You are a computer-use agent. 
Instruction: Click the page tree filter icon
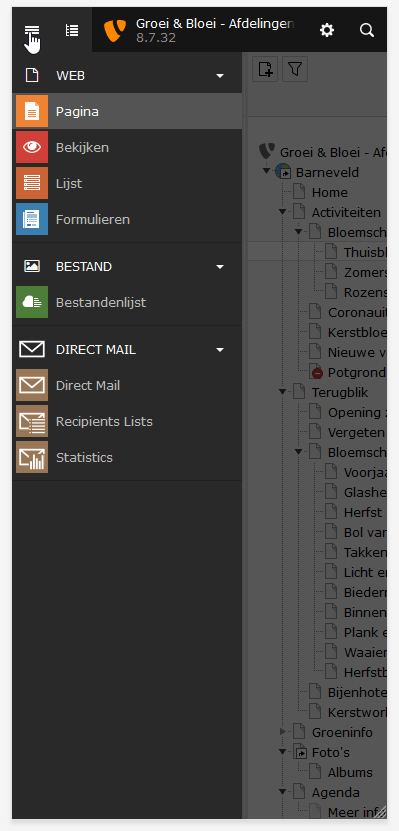click(295, 69)
